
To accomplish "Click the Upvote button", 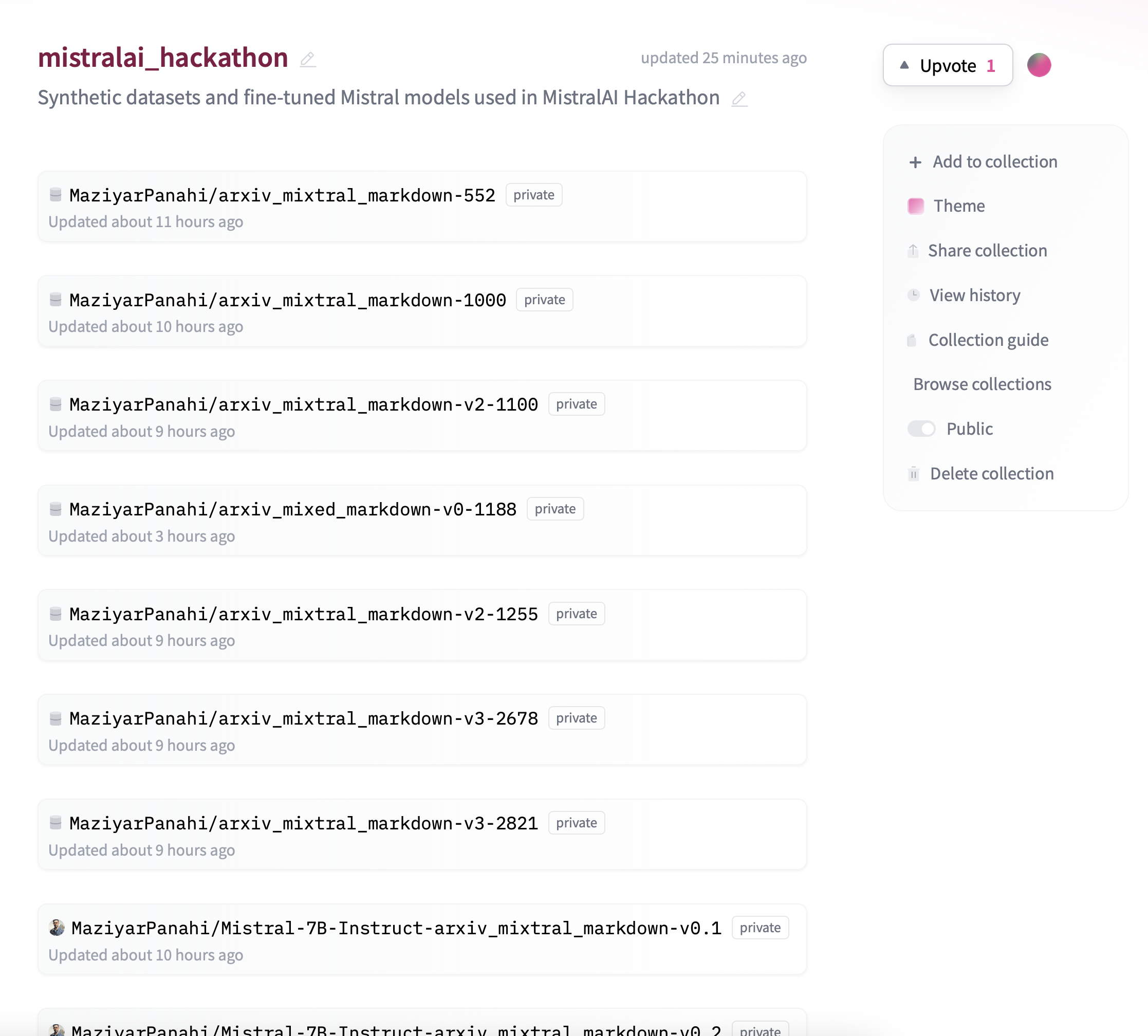I will coord(947,65).
